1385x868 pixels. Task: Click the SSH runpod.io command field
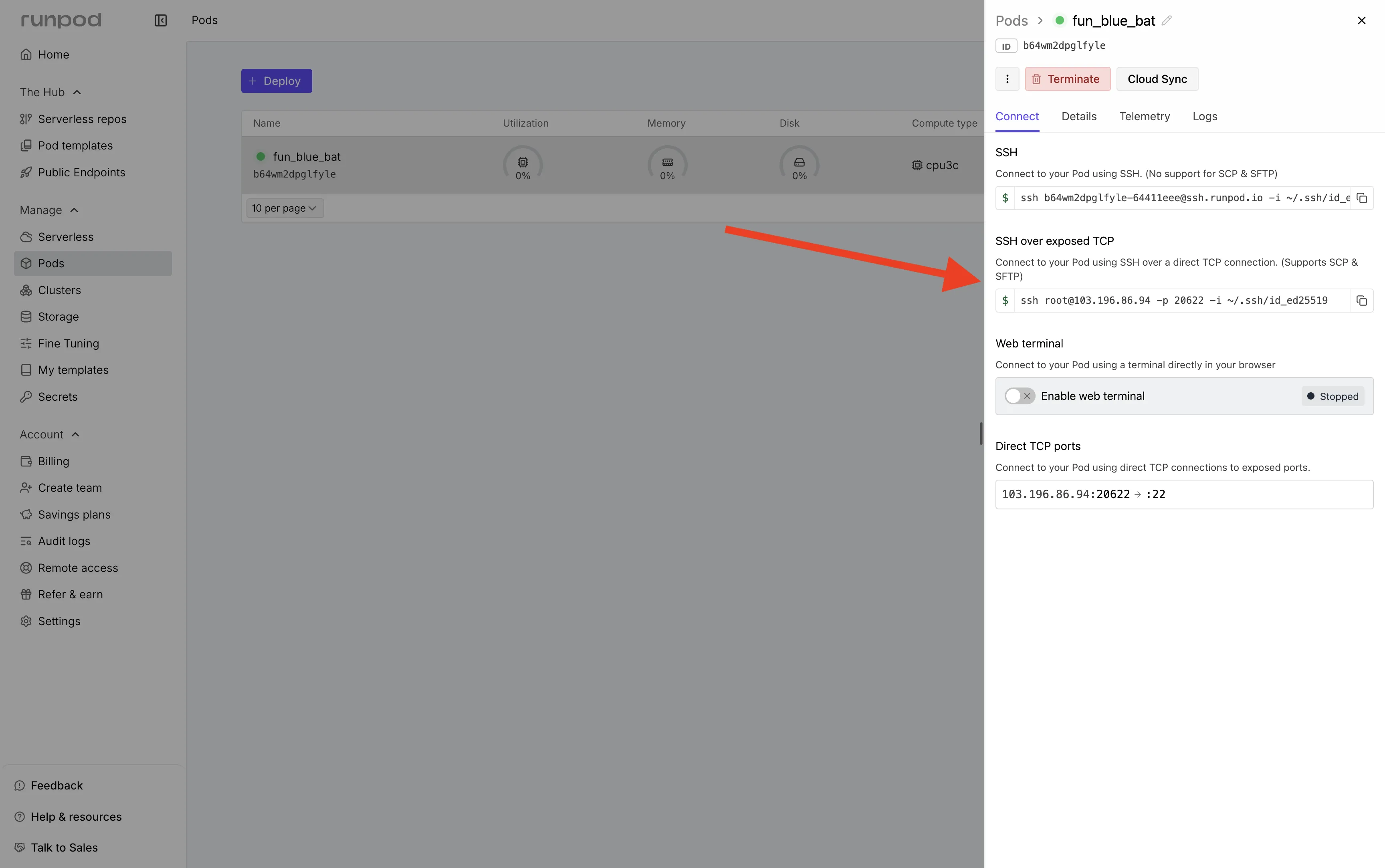[1182, 198]
